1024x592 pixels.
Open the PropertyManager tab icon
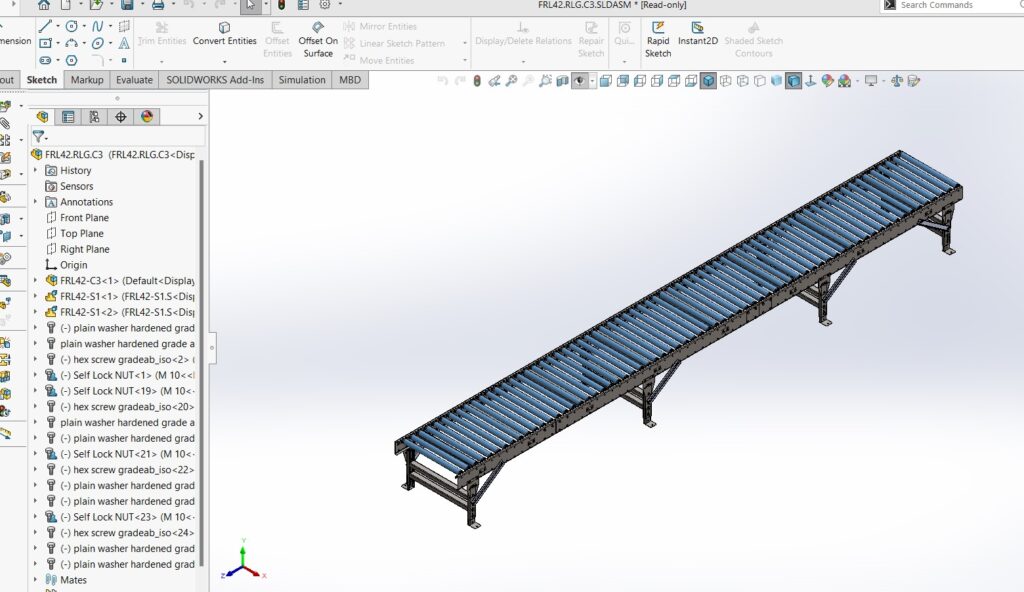(68, 117)
